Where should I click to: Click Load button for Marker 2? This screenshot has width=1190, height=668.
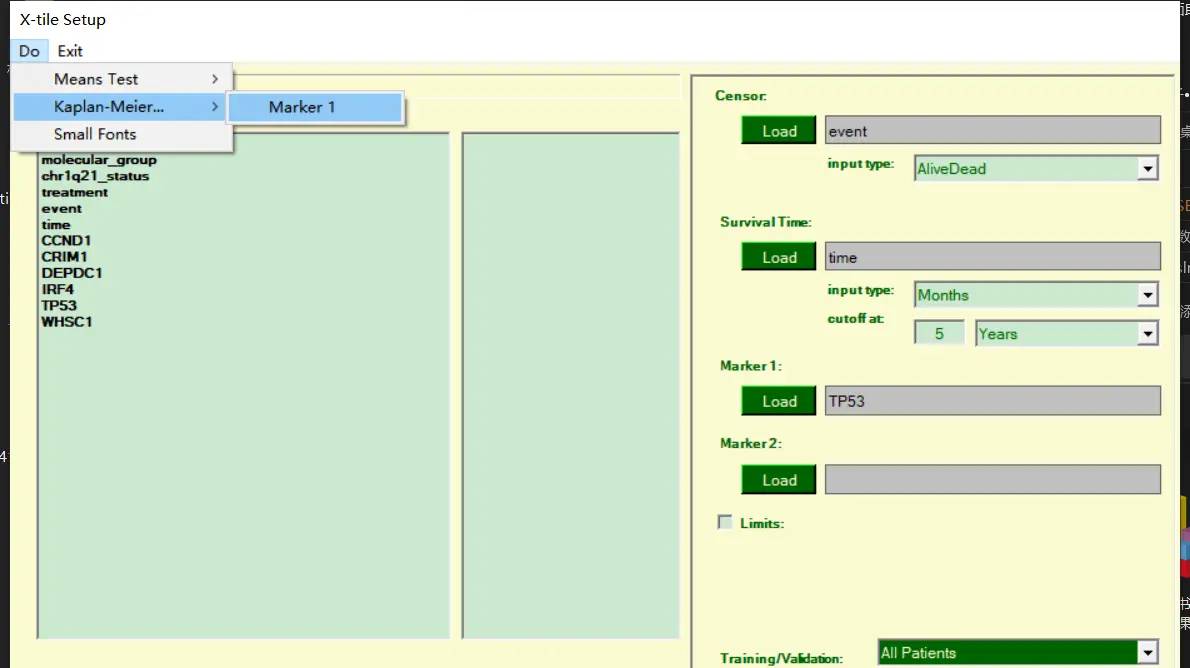(x=778, y=480)
